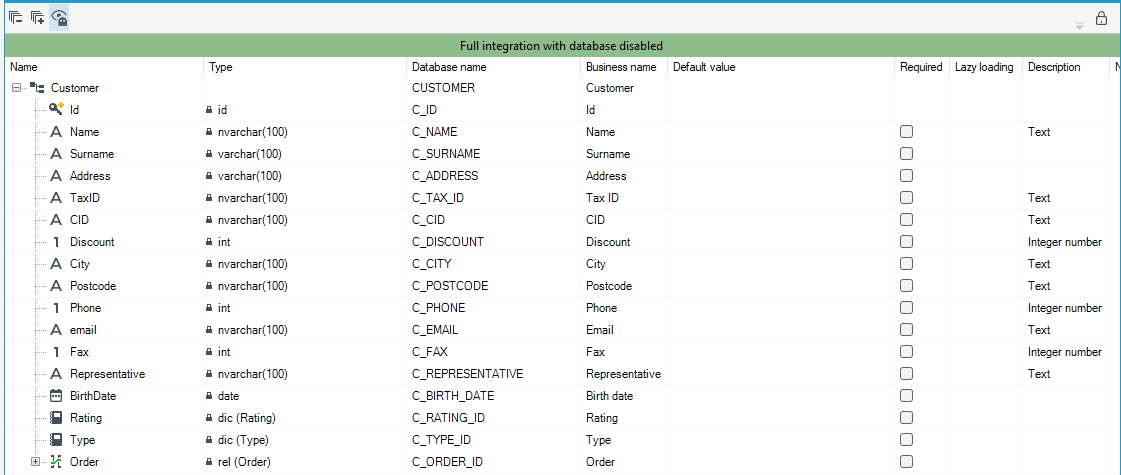This screenshot has height=475, width=1121.
Task: Select the Representative attribute row
Action: click(x=560, y=374)
